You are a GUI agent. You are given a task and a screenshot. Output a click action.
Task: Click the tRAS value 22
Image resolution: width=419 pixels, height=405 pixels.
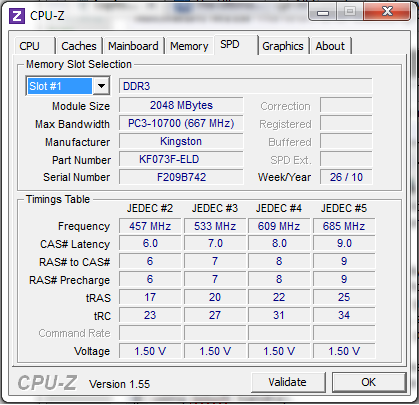pos(279,297)
